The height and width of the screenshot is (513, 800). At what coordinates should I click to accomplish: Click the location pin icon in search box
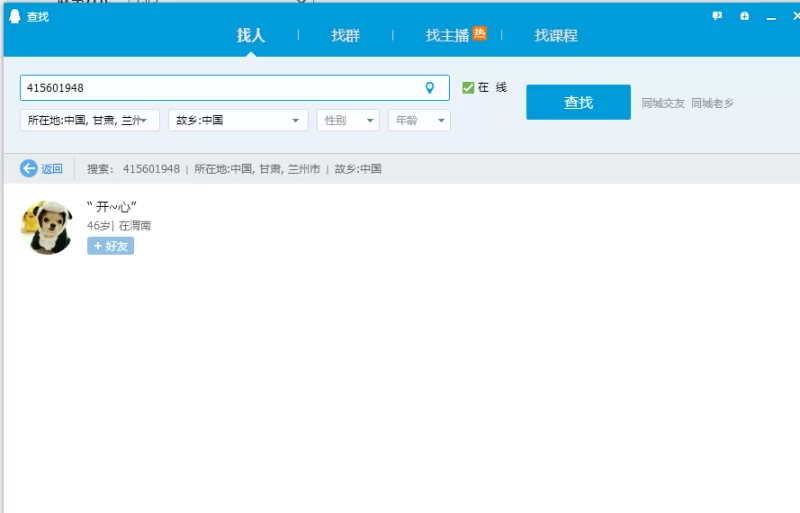point(430,88)
